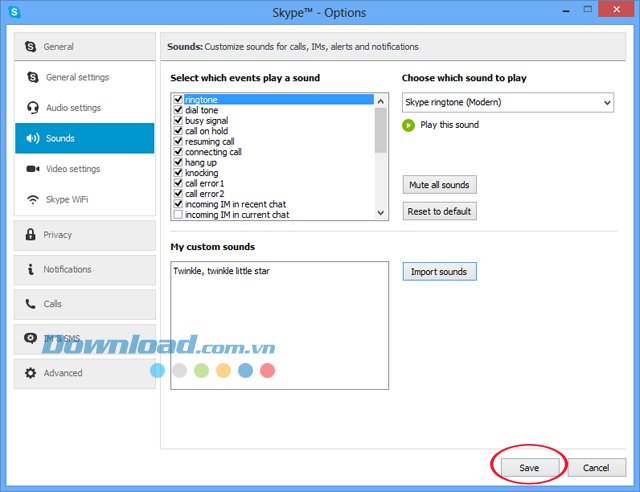Go to Audio settings
Screen dimensions: 640x492
pyautogui.click(x=85, y=107)
